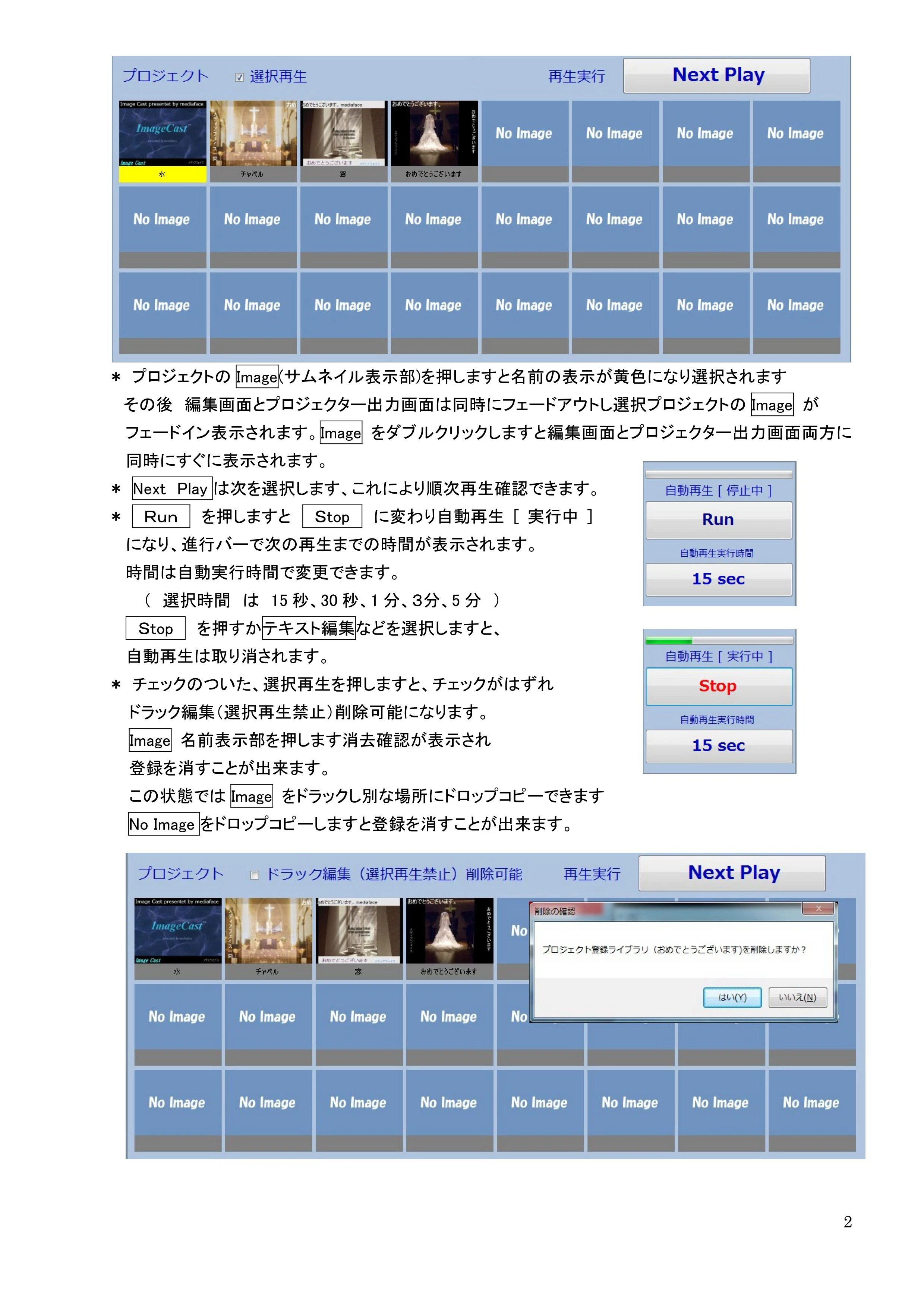The image size is (924, 1308).
Task: Click the empty progress bar above 自動再生 [ 停止中 ]
Action: [719, 474]
